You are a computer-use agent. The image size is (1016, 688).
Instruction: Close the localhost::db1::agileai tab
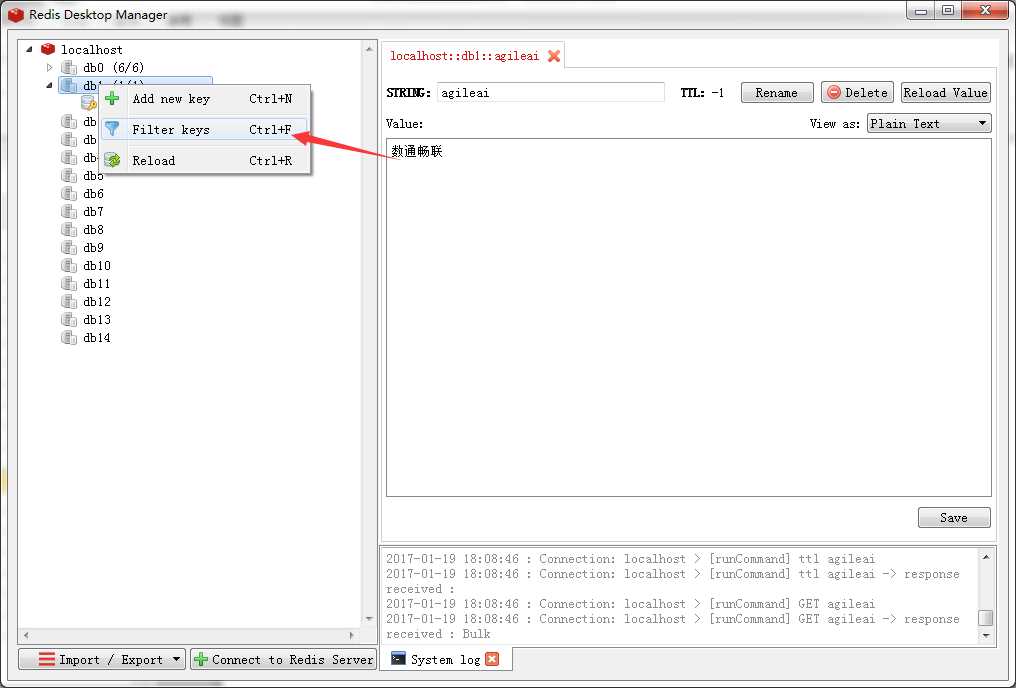[554, 56]
